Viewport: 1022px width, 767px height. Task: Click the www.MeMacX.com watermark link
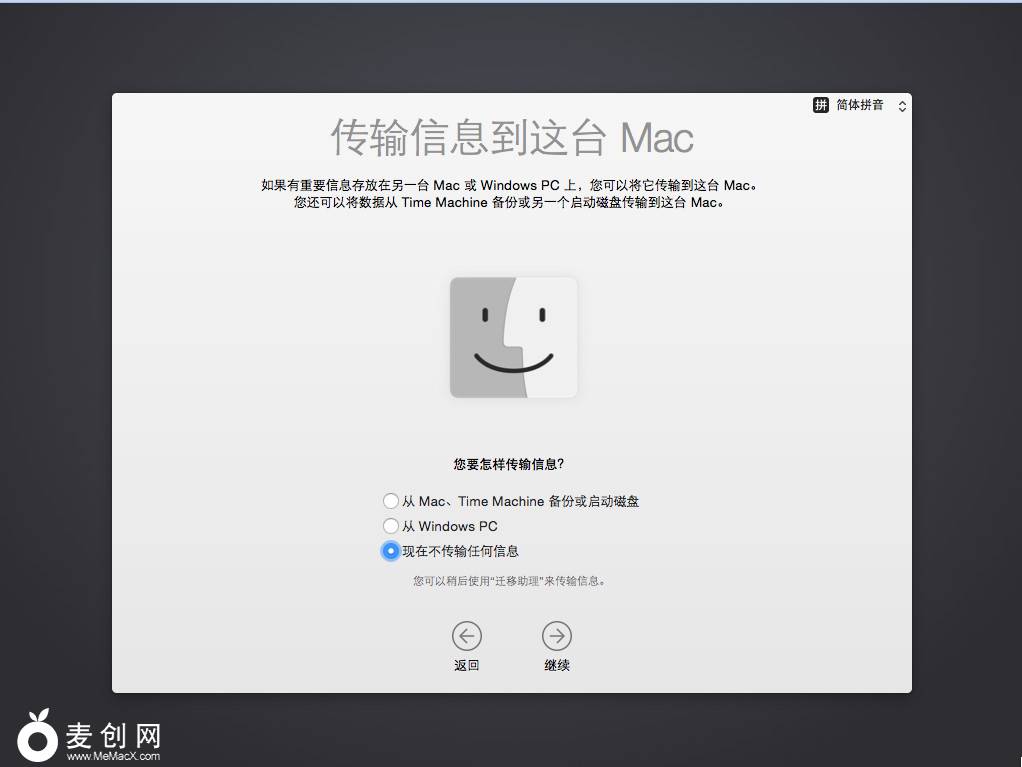[113, 757]
